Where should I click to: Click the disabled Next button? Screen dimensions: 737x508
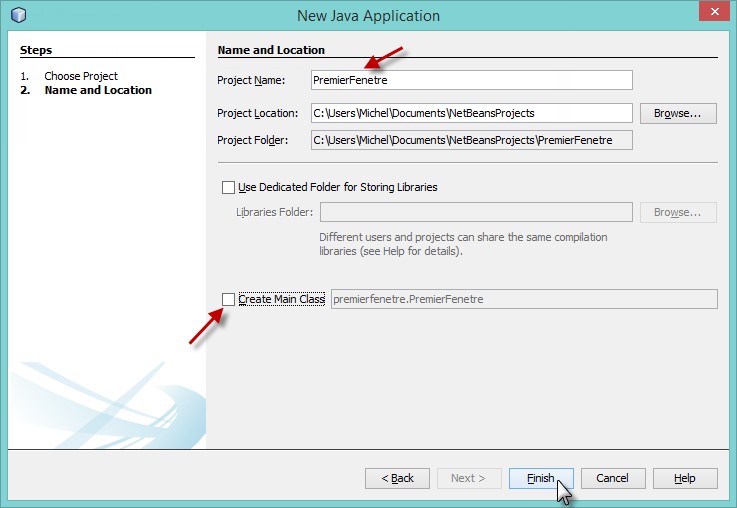coord(469,478)
